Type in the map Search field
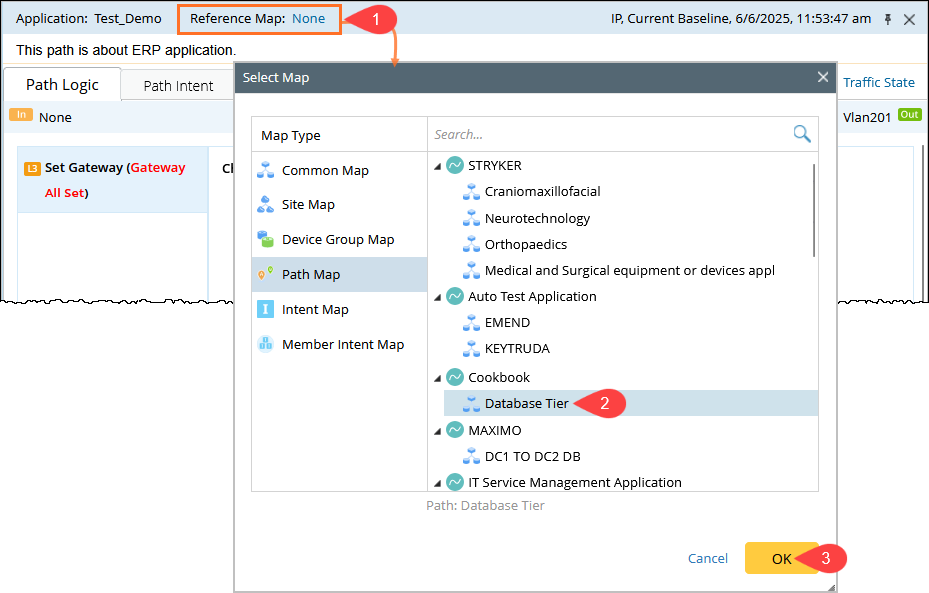The height and width of the screenshot is (593, 929). click(x=610, y=134)
